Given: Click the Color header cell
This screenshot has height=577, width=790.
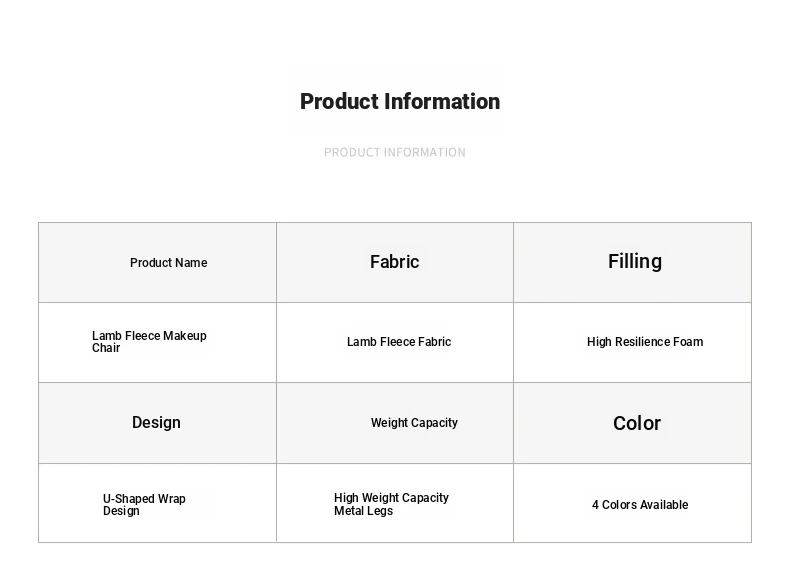Looking at the screenshot, I should click(x=632, y=423).
